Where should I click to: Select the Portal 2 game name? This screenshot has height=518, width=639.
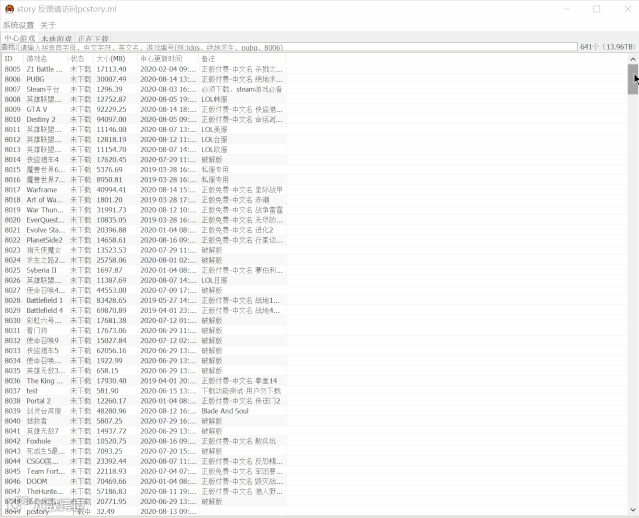pos(38,401)
